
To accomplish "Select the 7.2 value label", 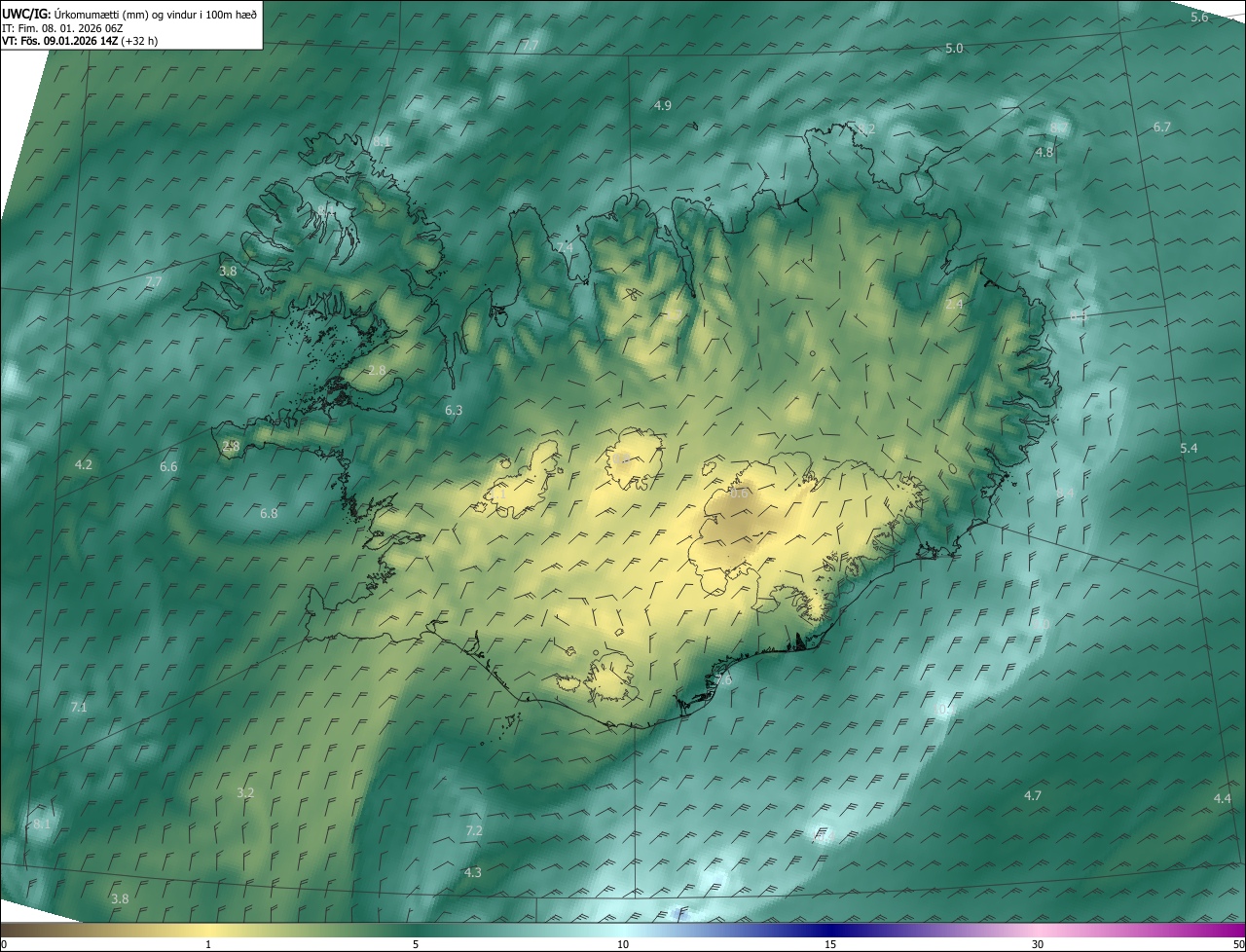I will point(474,831).
